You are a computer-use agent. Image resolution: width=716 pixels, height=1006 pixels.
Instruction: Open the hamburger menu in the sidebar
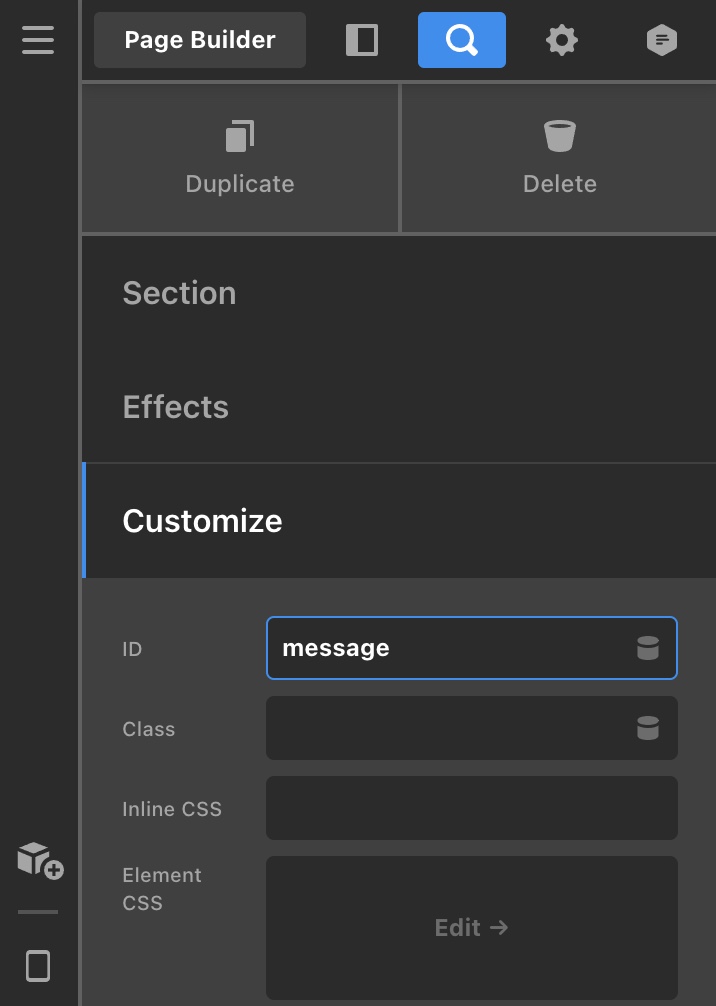pyautogui.click(x=38, y=40)
